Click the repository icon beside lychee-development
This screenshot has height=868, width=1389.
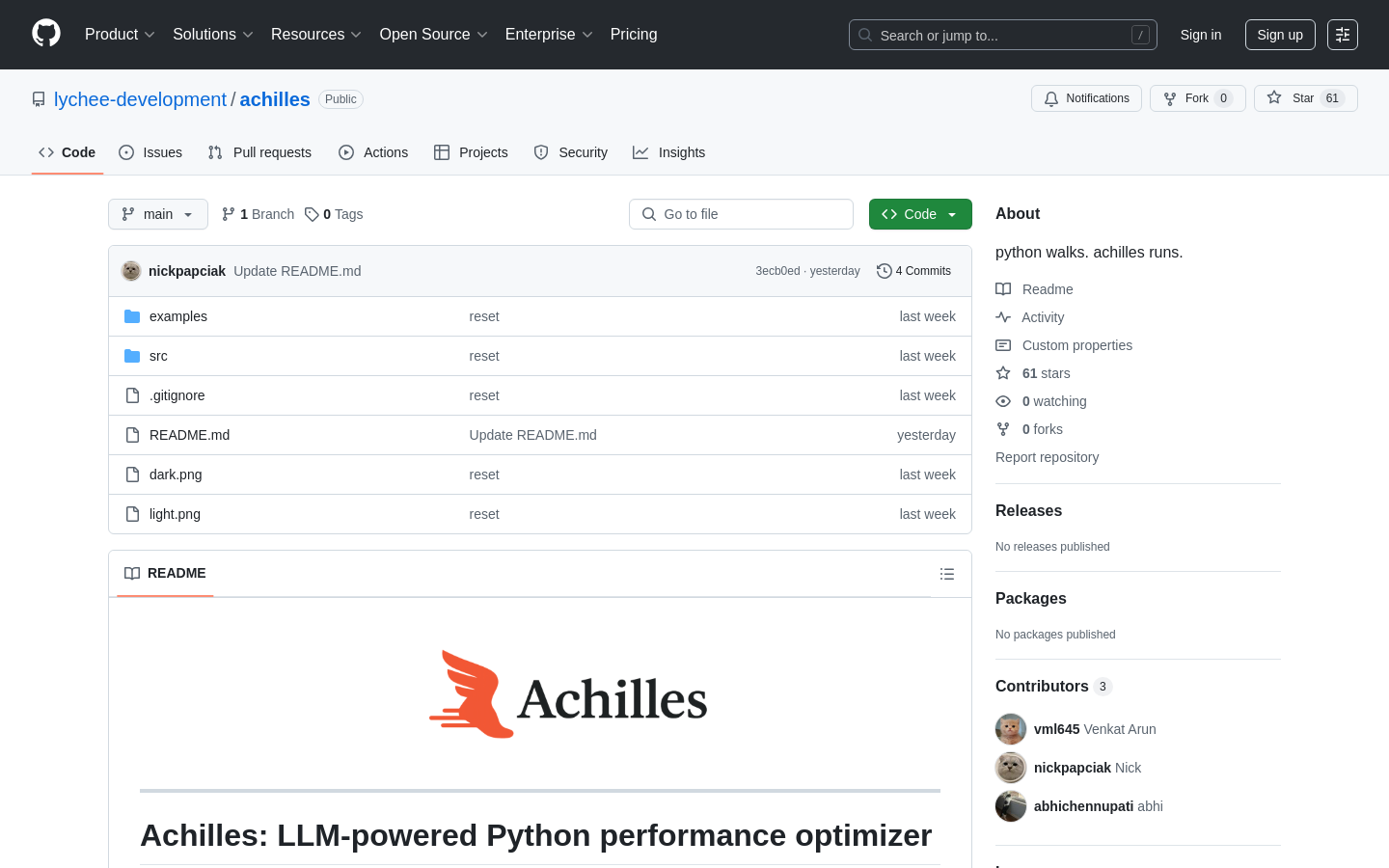tap(39, 99)
